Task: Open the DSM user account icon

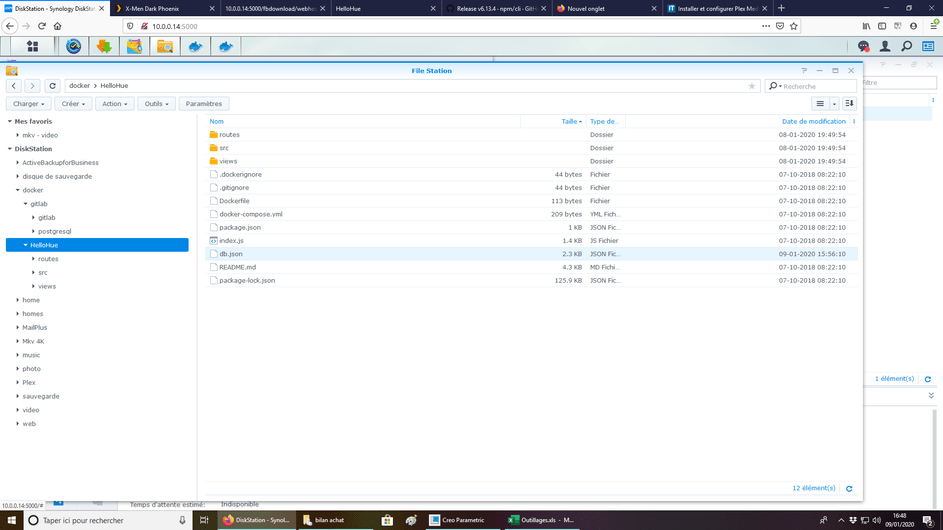Action: coord(885,46)
